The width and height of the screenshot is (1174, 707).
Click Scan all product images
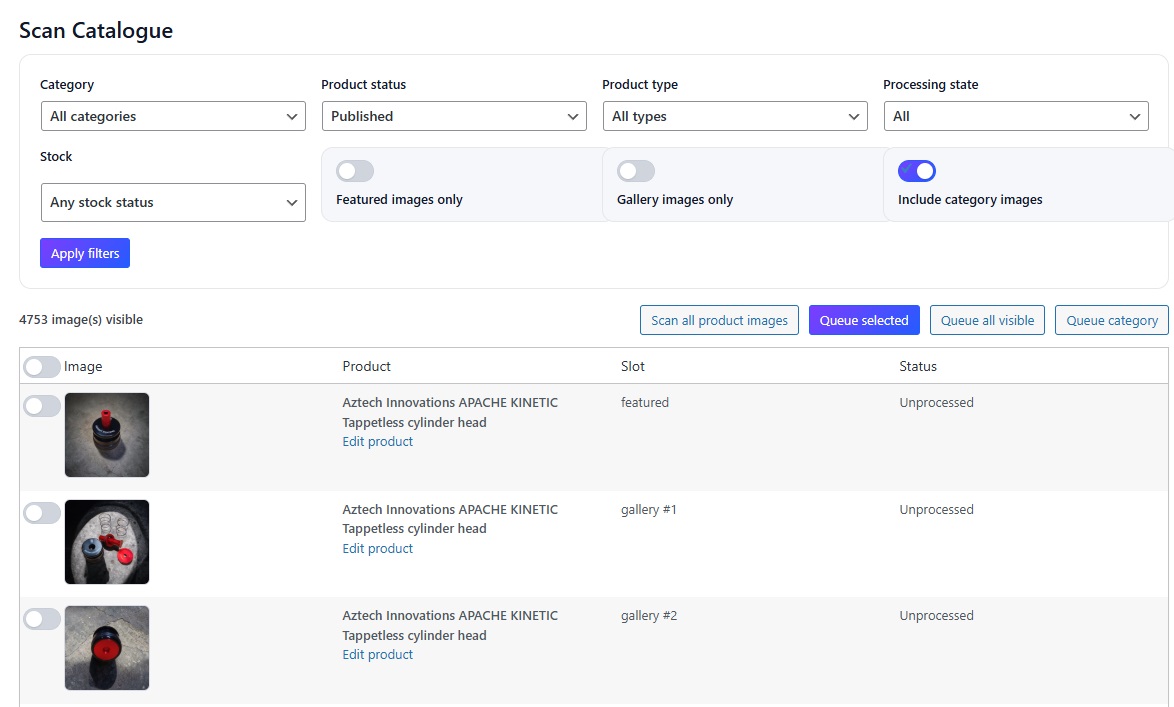[719, 320]
